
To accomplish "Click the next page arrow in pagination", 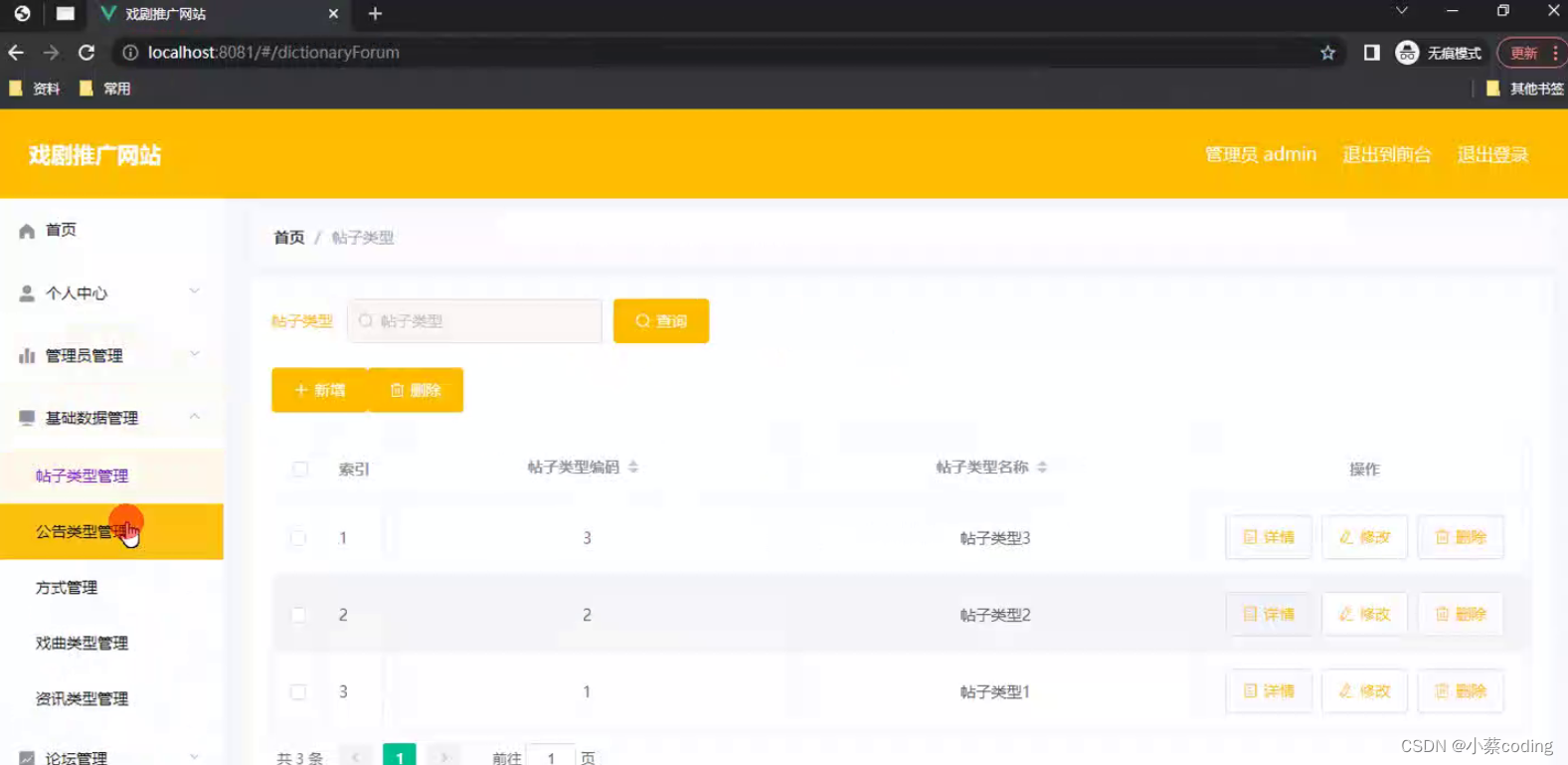I will coord(444,756).
